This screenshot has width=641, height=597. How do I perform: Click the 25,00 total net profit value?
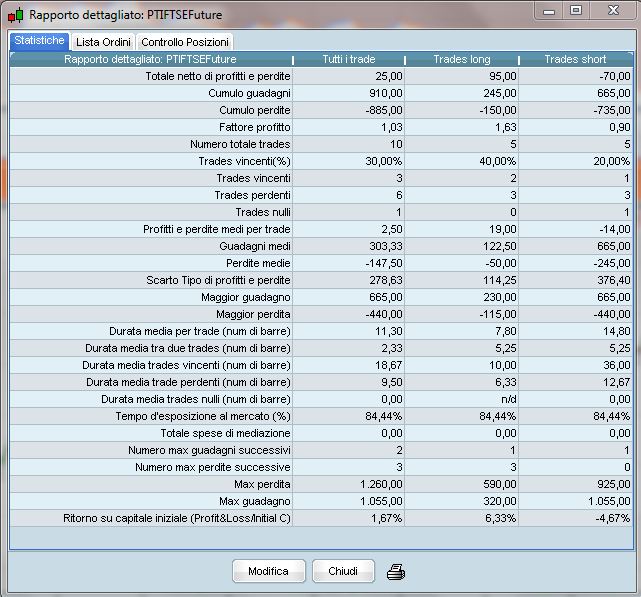click(x=389, y=76)
